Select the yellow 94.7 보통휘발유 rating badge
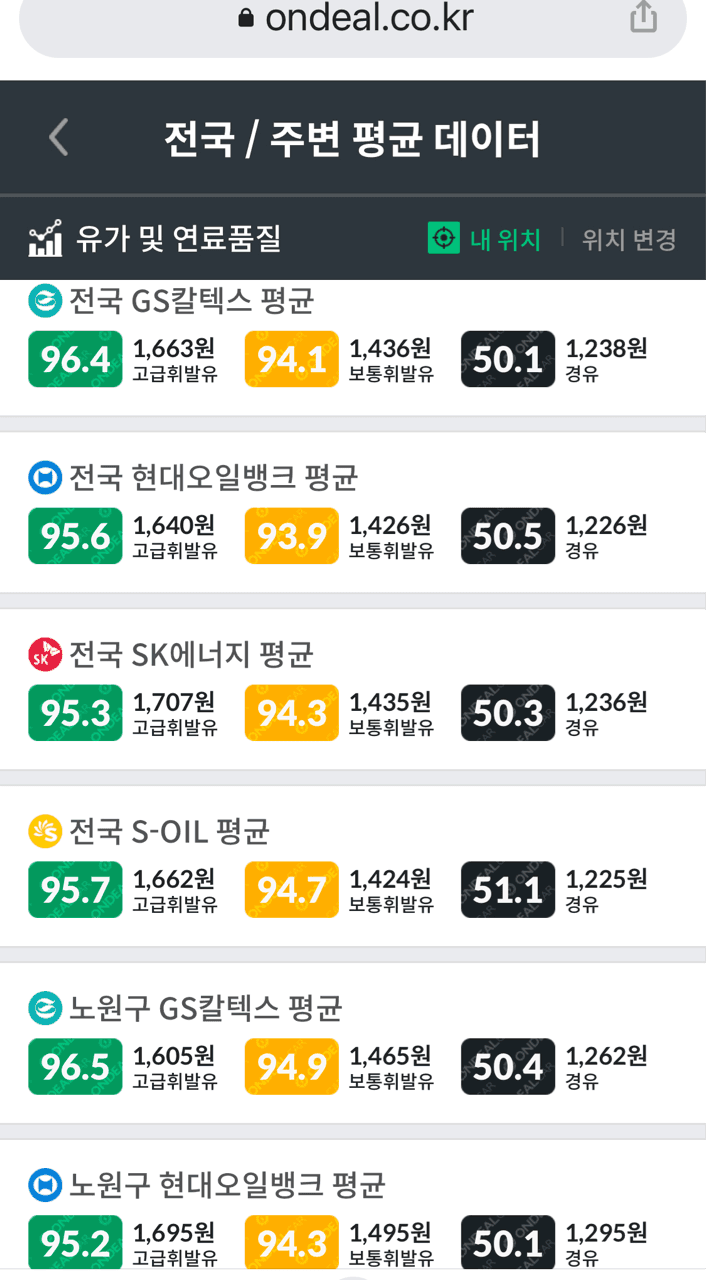 290,889
